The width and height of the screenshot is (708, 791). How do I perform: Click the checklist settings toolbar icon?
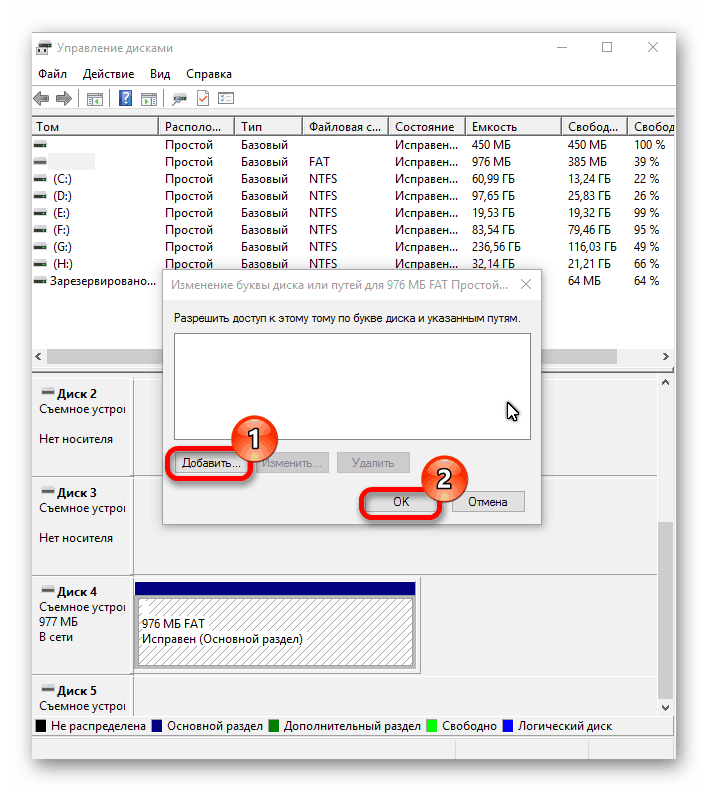point(226,98)
